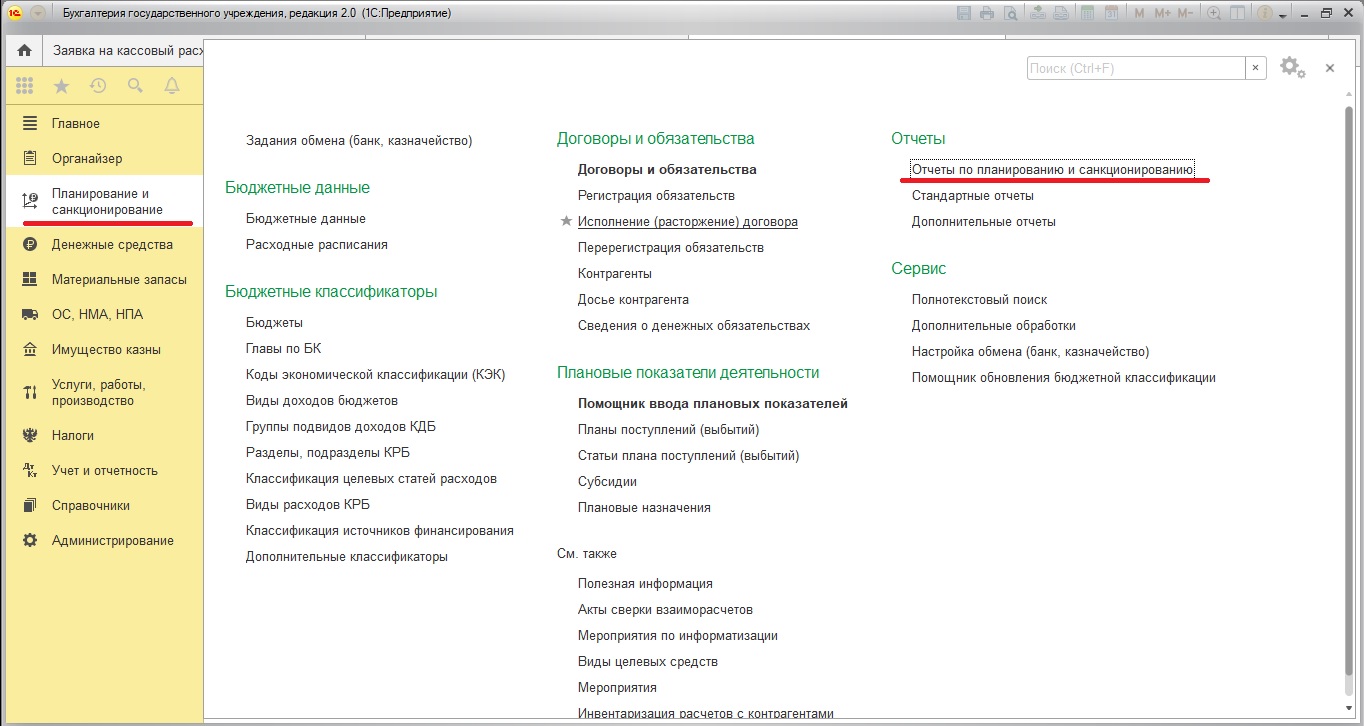Select the Органайзер section
The width and height of the screenshot is (1364, 726).
point(102,159)
